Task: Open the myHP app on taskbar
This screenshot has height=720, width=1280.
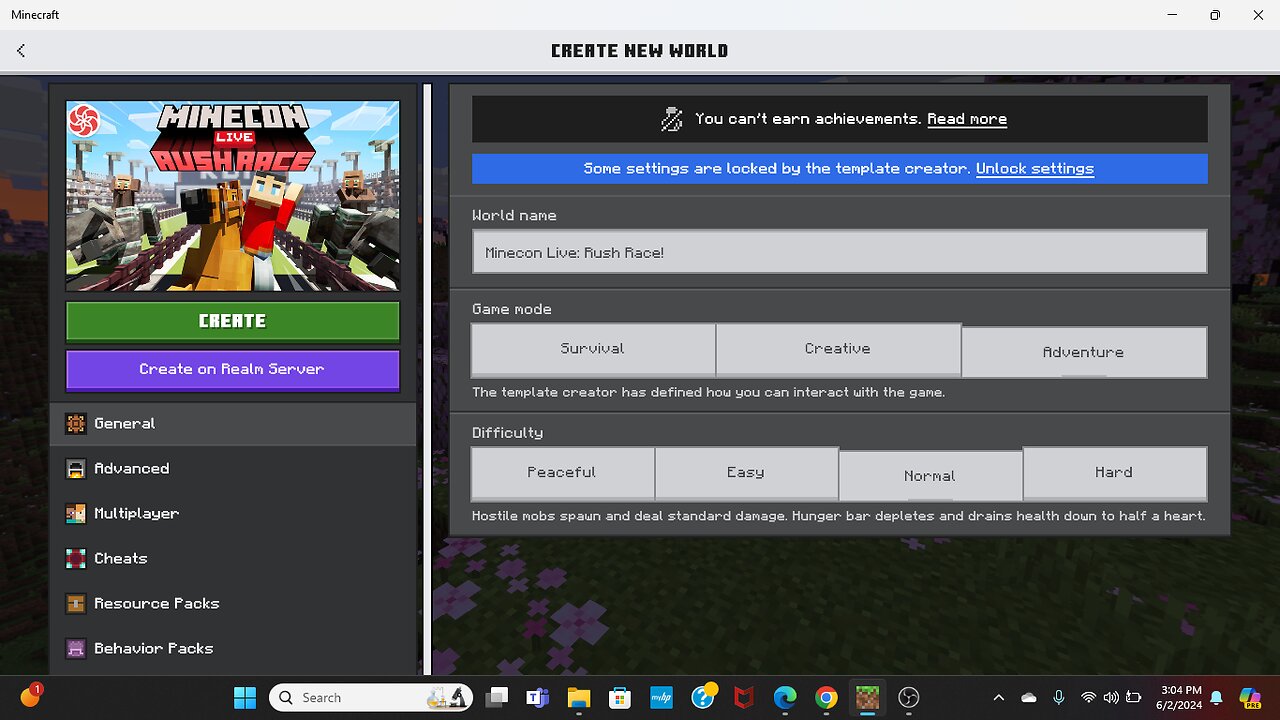Action: [661, 697]
